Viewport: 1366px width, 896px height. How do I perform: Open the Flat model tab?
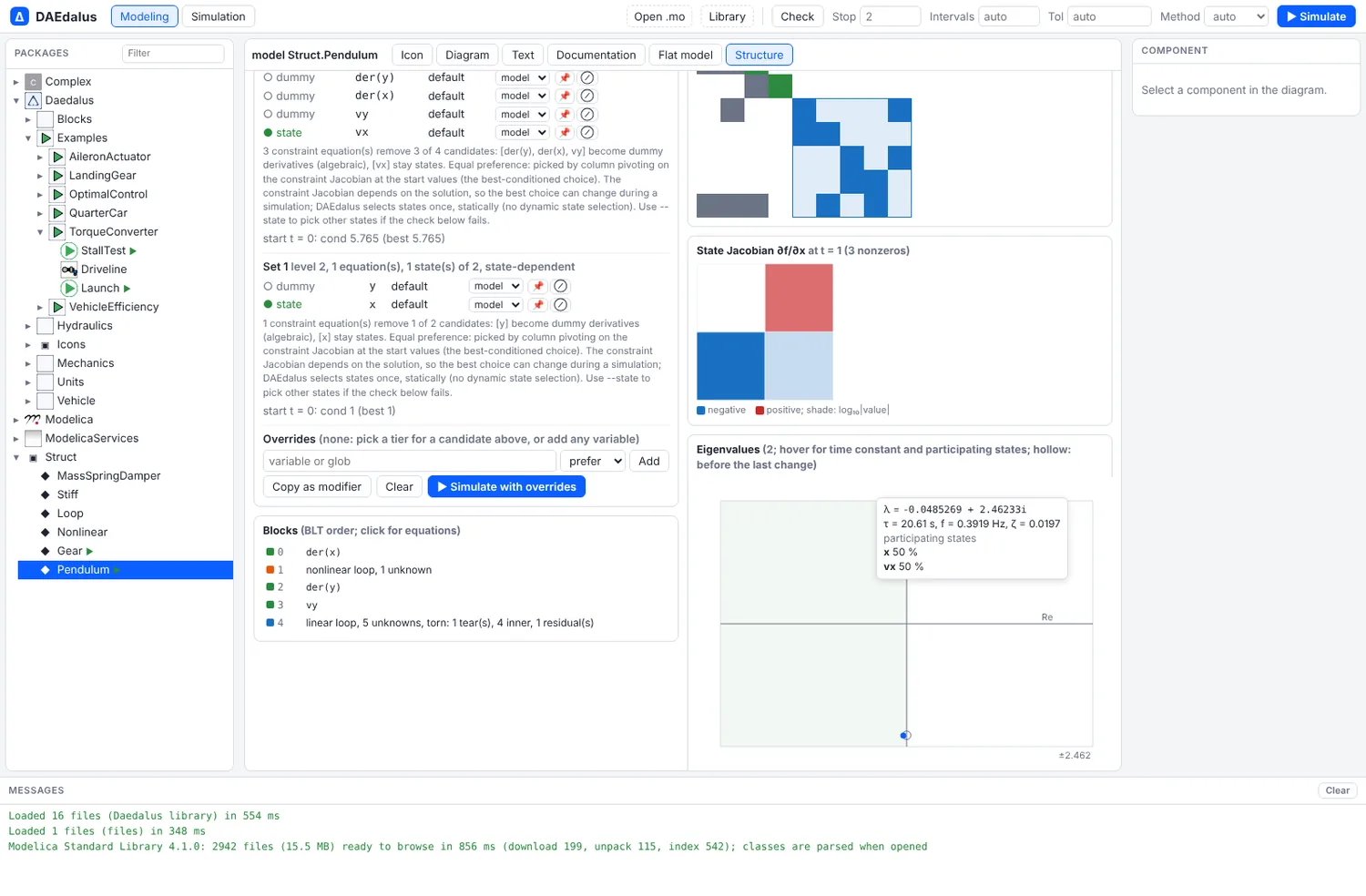pos(686,55)
